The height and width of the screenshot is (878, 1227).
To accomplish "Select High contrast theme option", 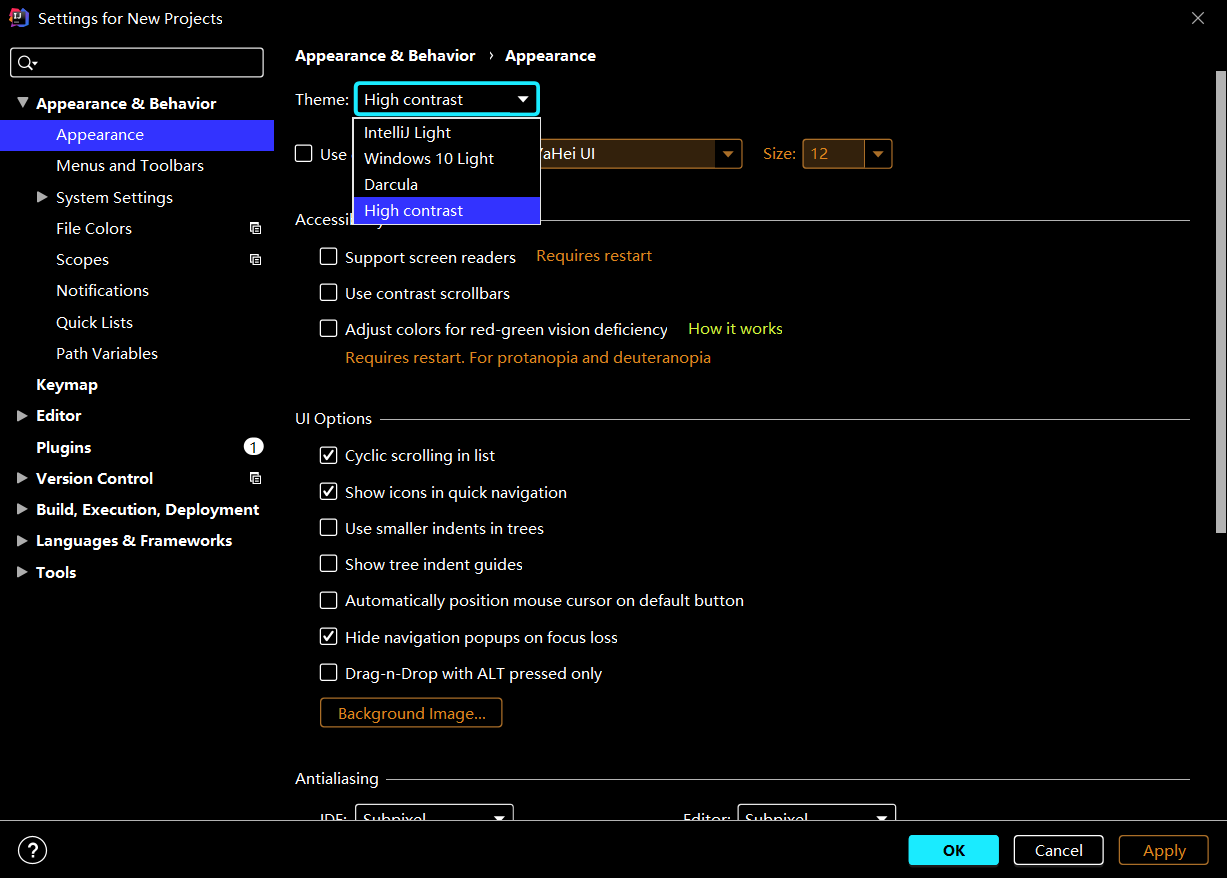I will pos(446,210).
